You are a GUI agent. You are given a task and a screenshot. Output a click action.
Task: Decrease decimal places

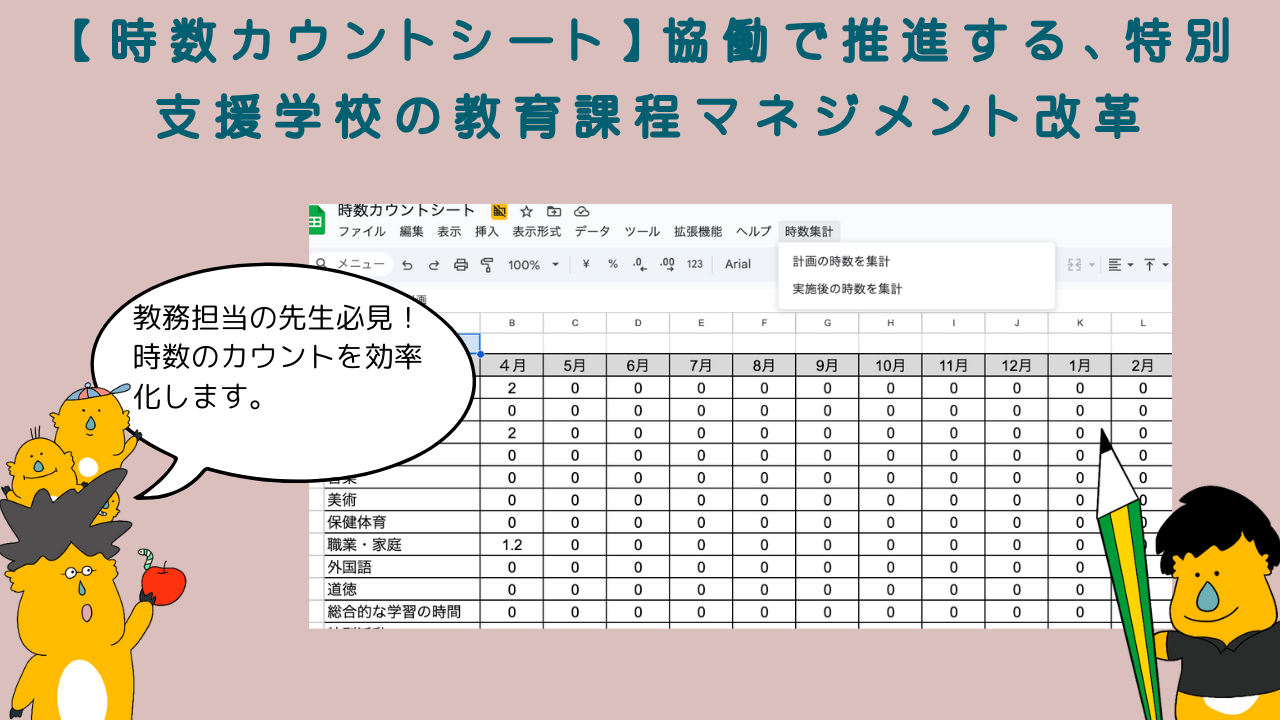click(x=640, y=265)
